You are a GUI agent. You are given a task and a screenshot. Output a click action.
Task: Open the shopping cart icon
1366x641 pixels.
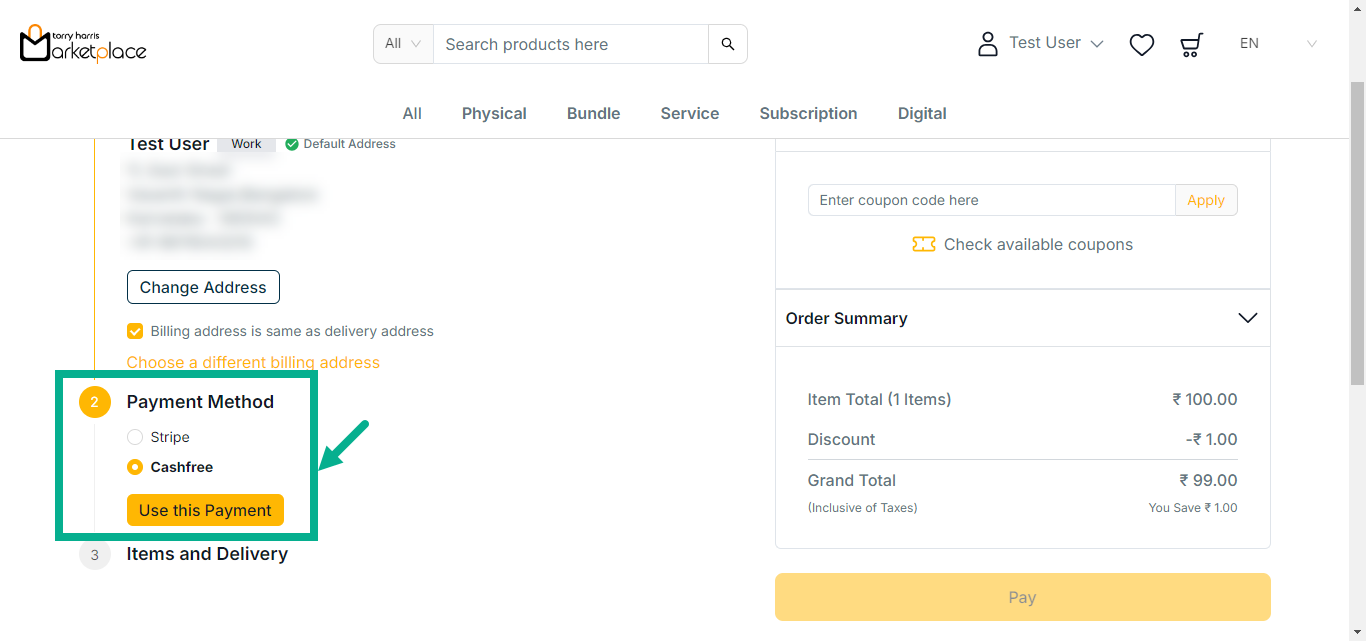pos(1191,44)
